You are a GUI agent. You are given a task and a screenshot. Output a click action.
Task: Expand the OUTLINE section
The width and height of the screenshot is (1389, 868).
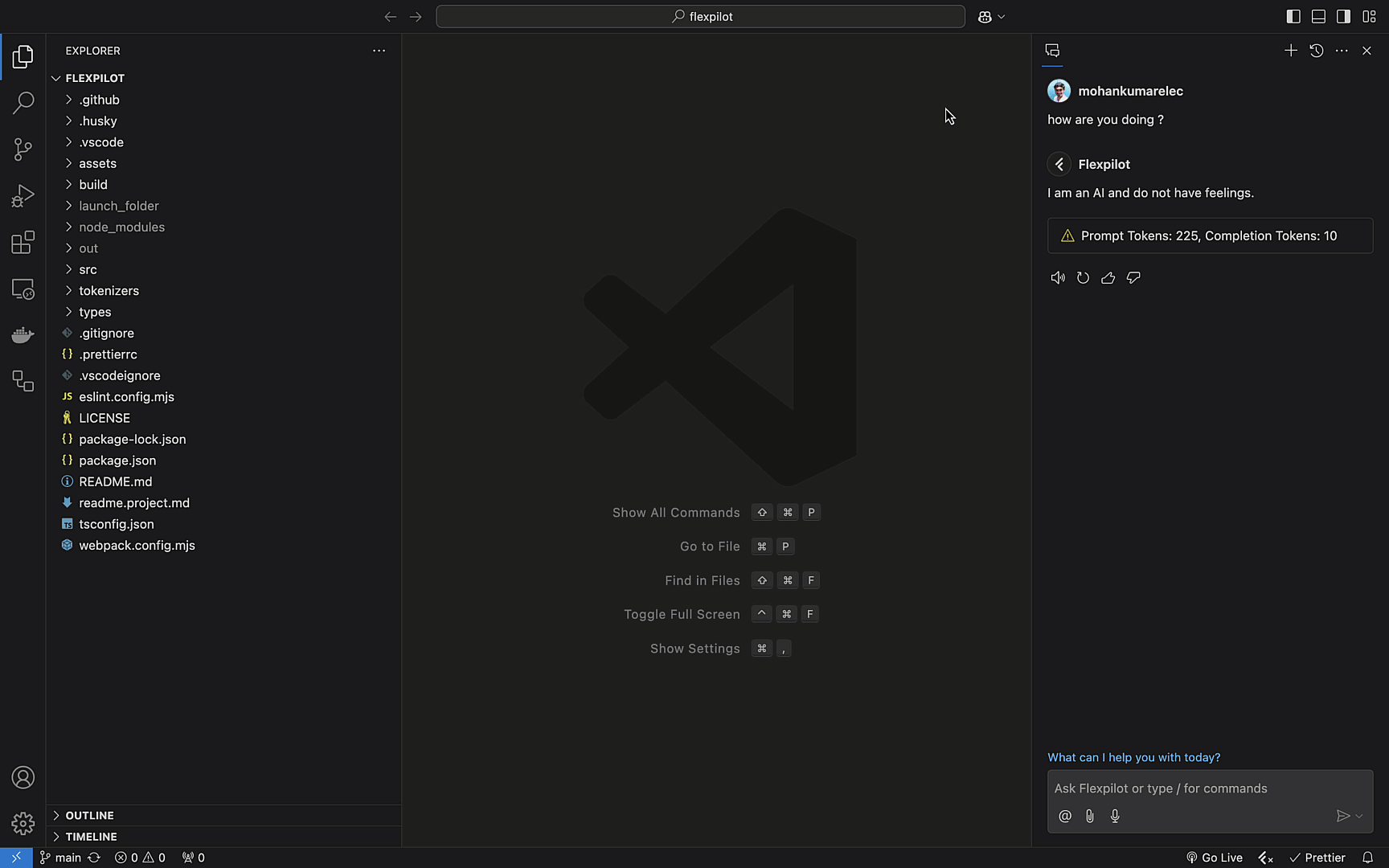(89, 815)
